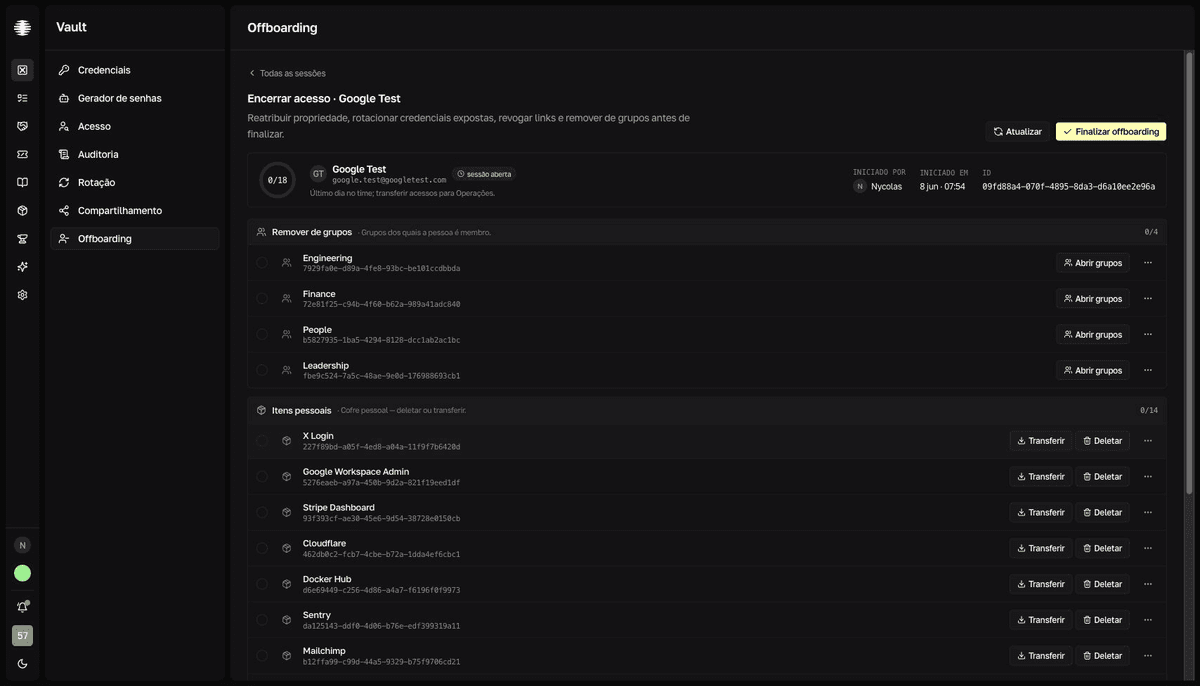Check the People group row checkbox
The height and width of the screenshot is (686, 1200).
262,334
